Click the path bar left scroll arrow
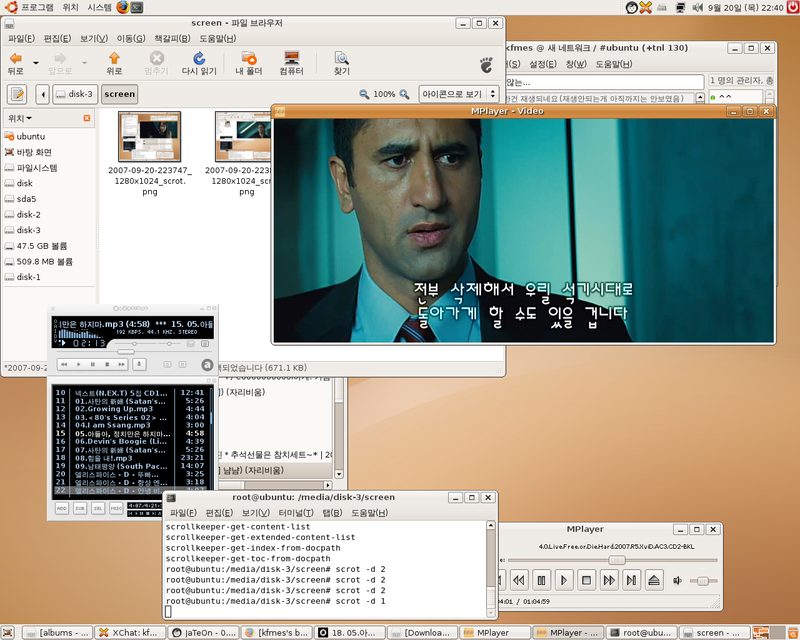Viewport: 800px width, 640px height. (42, 94)
